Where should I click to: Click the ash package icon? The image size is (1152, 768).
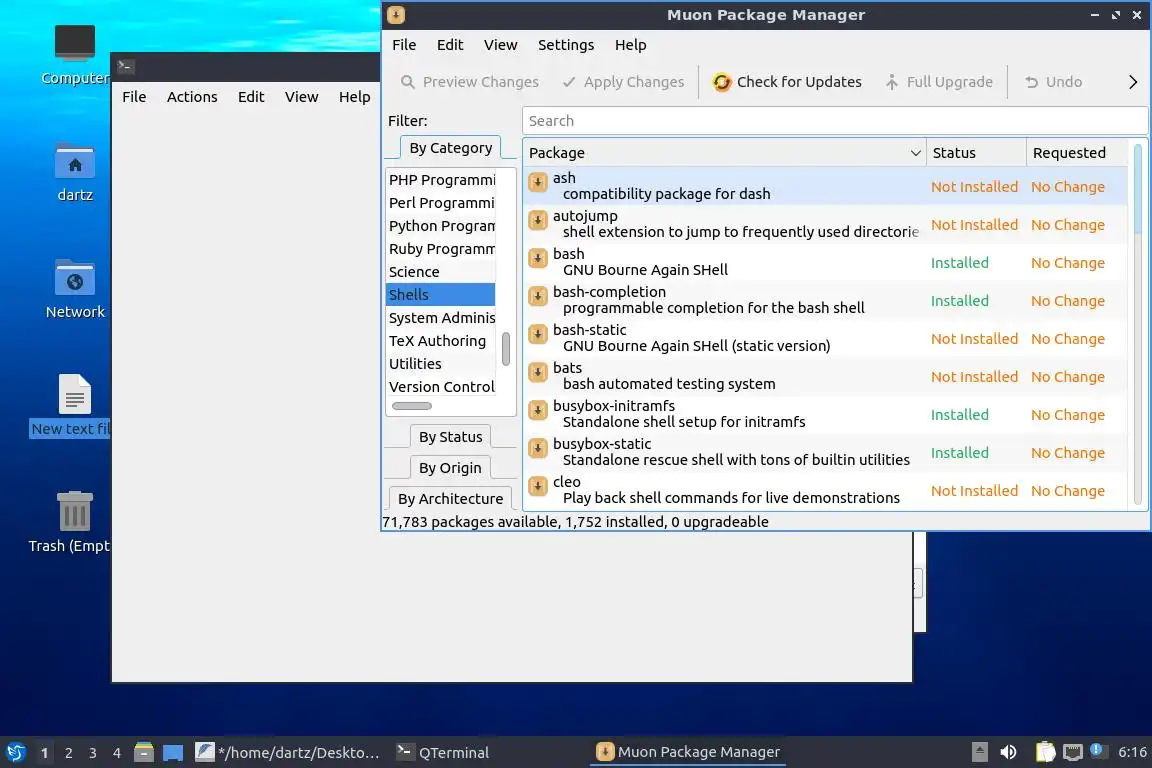pyautogui.click(x=538, y=182)
